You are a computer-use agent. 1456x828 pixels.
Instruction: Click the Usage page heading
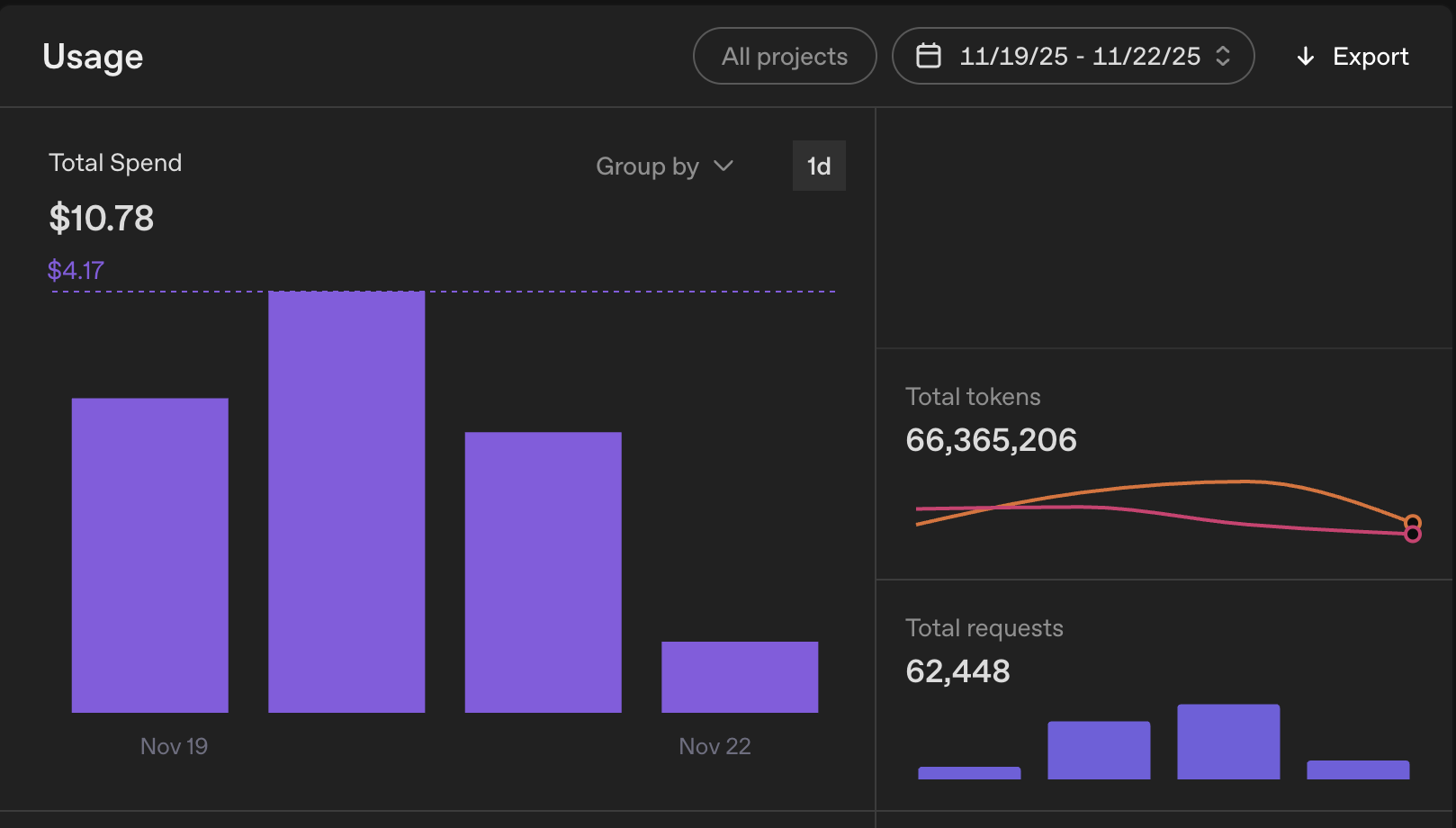tap(92, 56)
